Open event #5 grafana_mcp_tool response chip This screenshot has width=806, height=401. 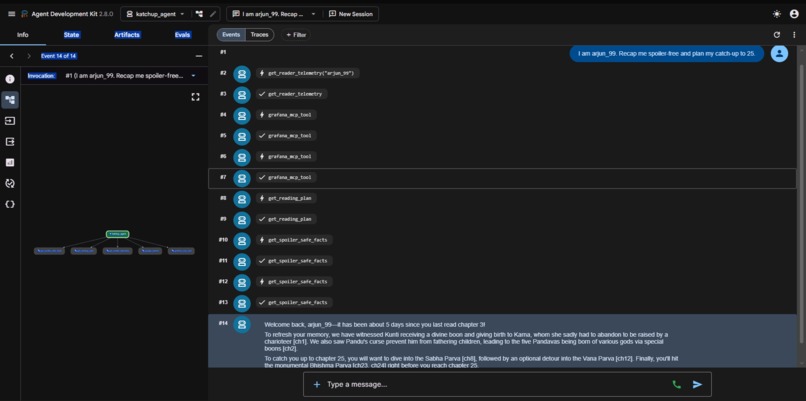[x=286, y=136]
